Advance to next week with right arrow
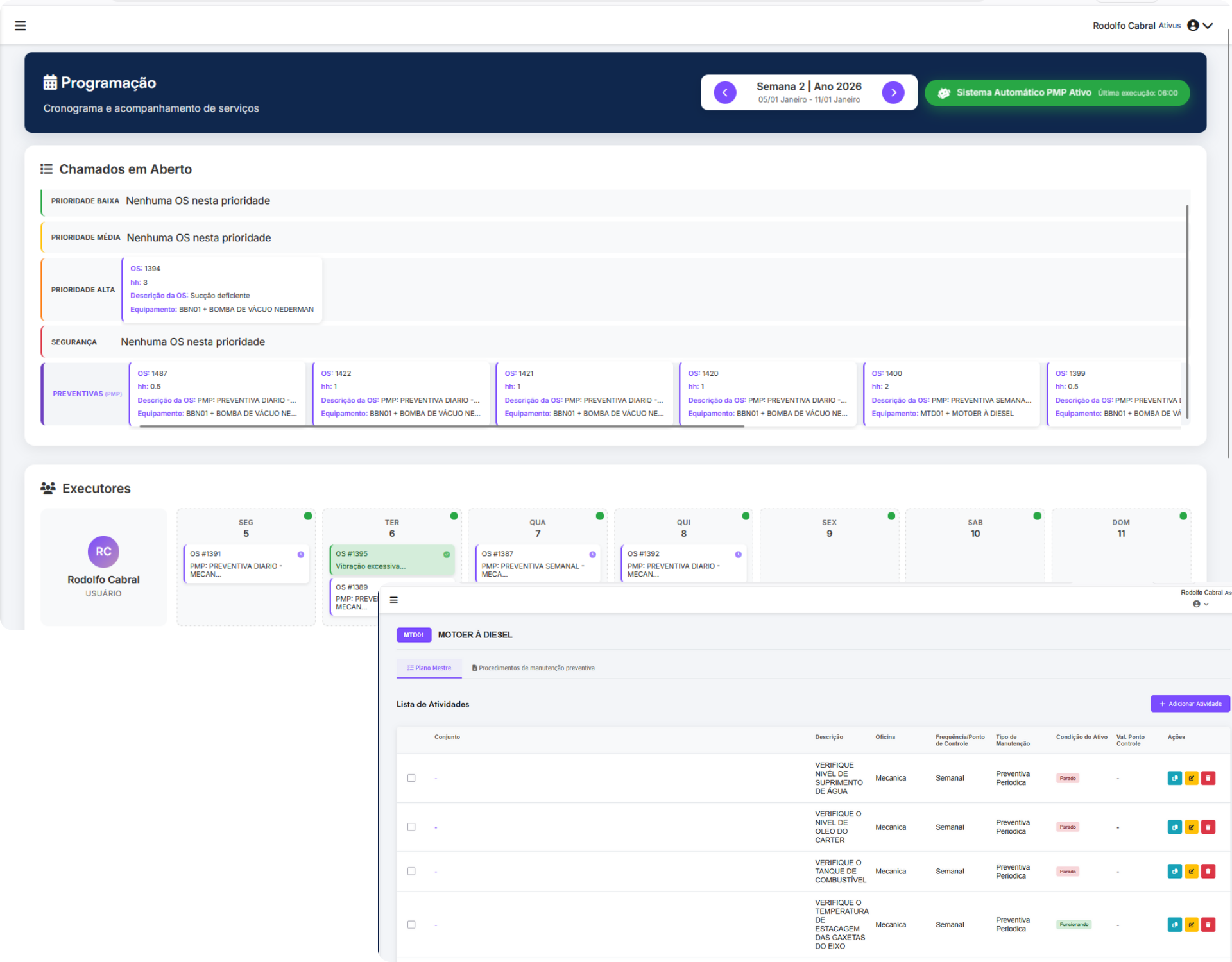 click(x=893, y=92)
